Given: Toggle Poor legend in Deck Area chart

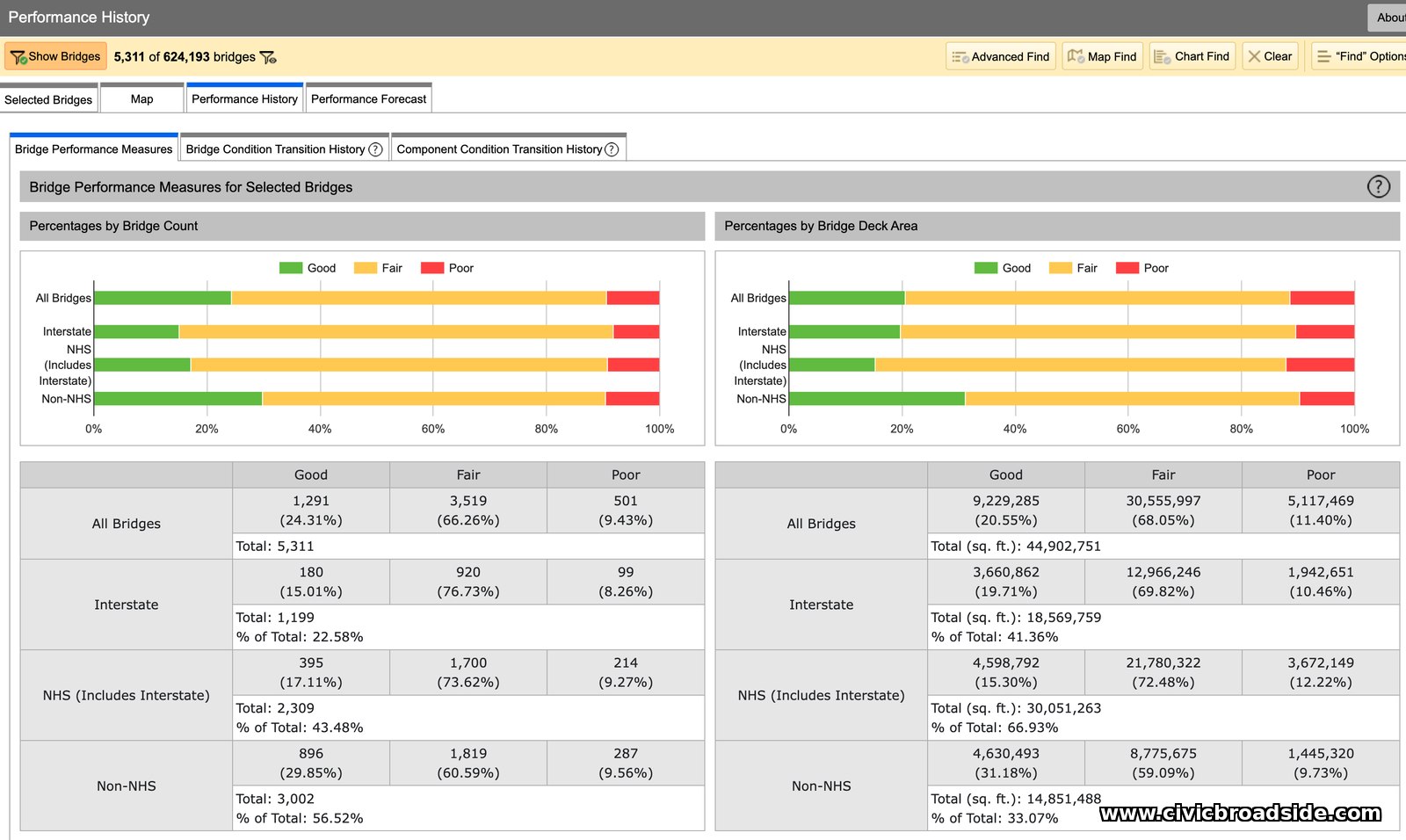Looking at the screenshot, I should 1142,268.
